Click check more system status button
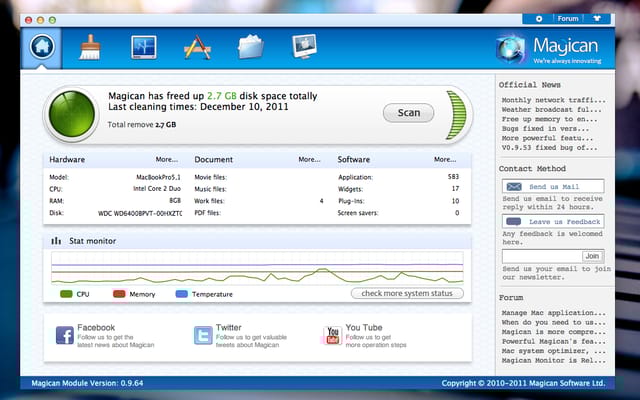The height and width of the screenshot is (400, 640). pyautogui.click(x=407, y=293)
